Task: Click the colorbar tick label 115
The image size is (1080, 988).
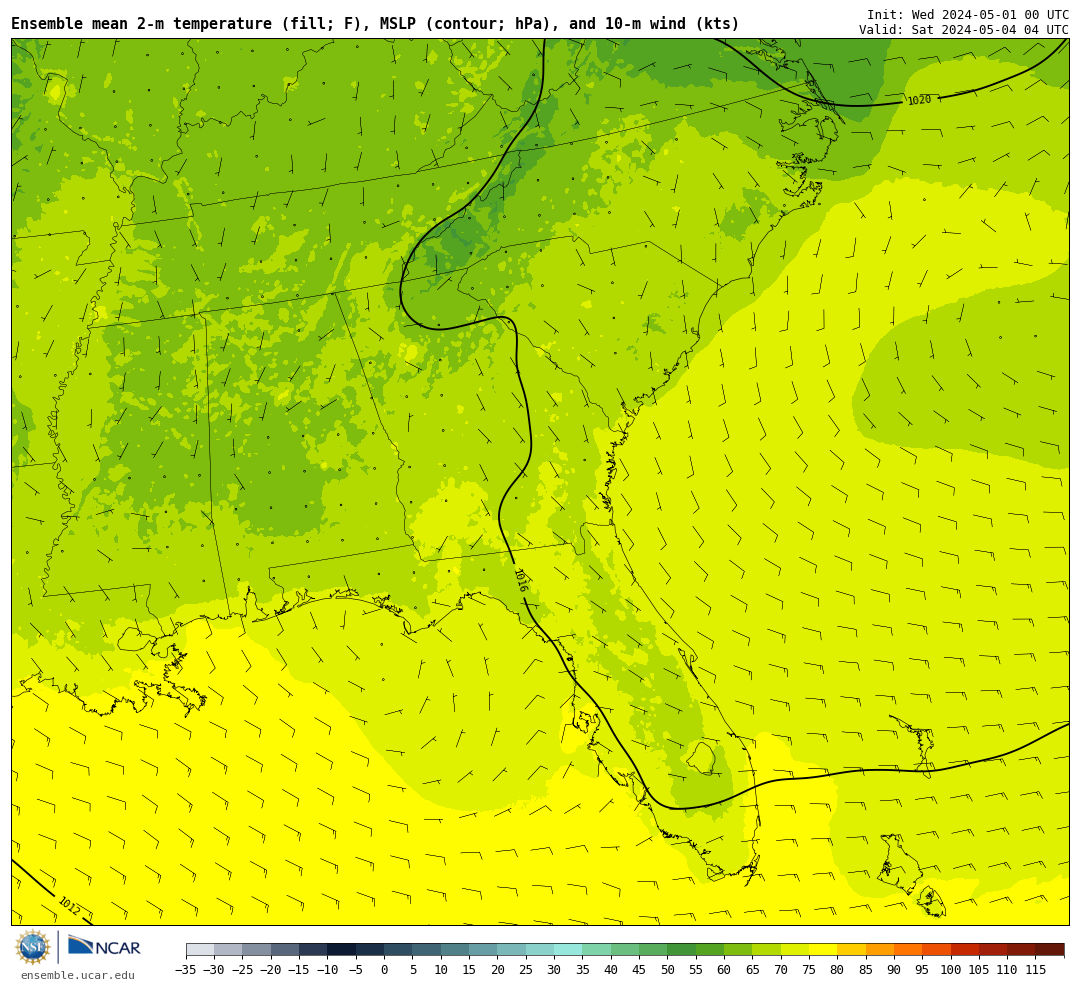Action: (1035, 969)
